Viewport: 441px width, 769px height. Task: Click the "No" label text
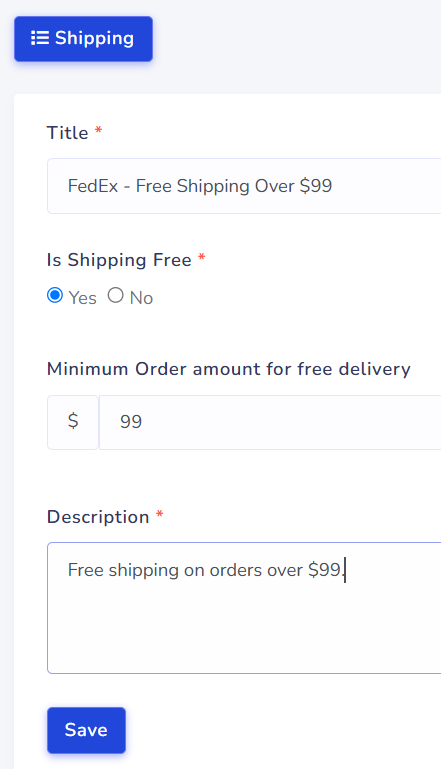point(141,298)
